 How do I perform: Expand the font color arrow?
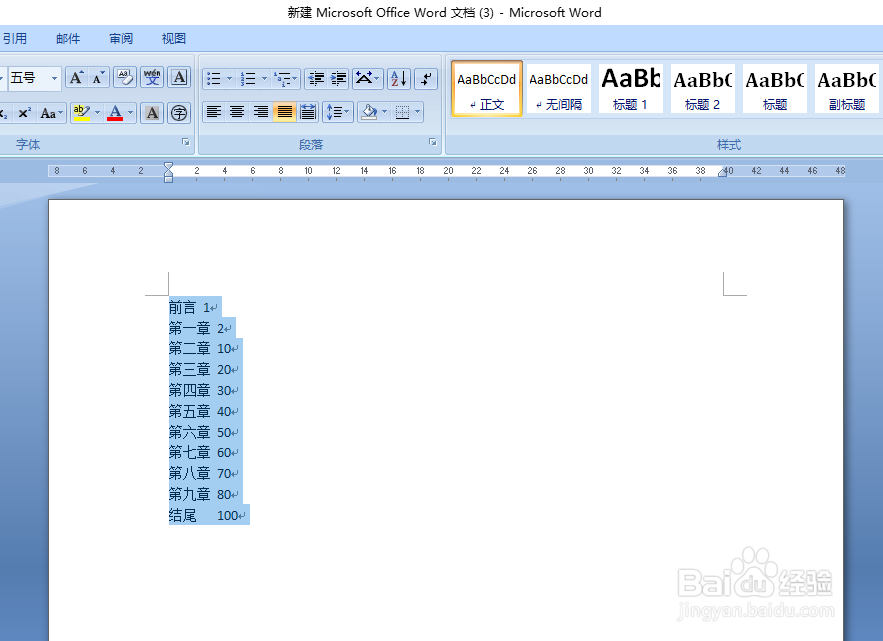[x=130, y=113]
